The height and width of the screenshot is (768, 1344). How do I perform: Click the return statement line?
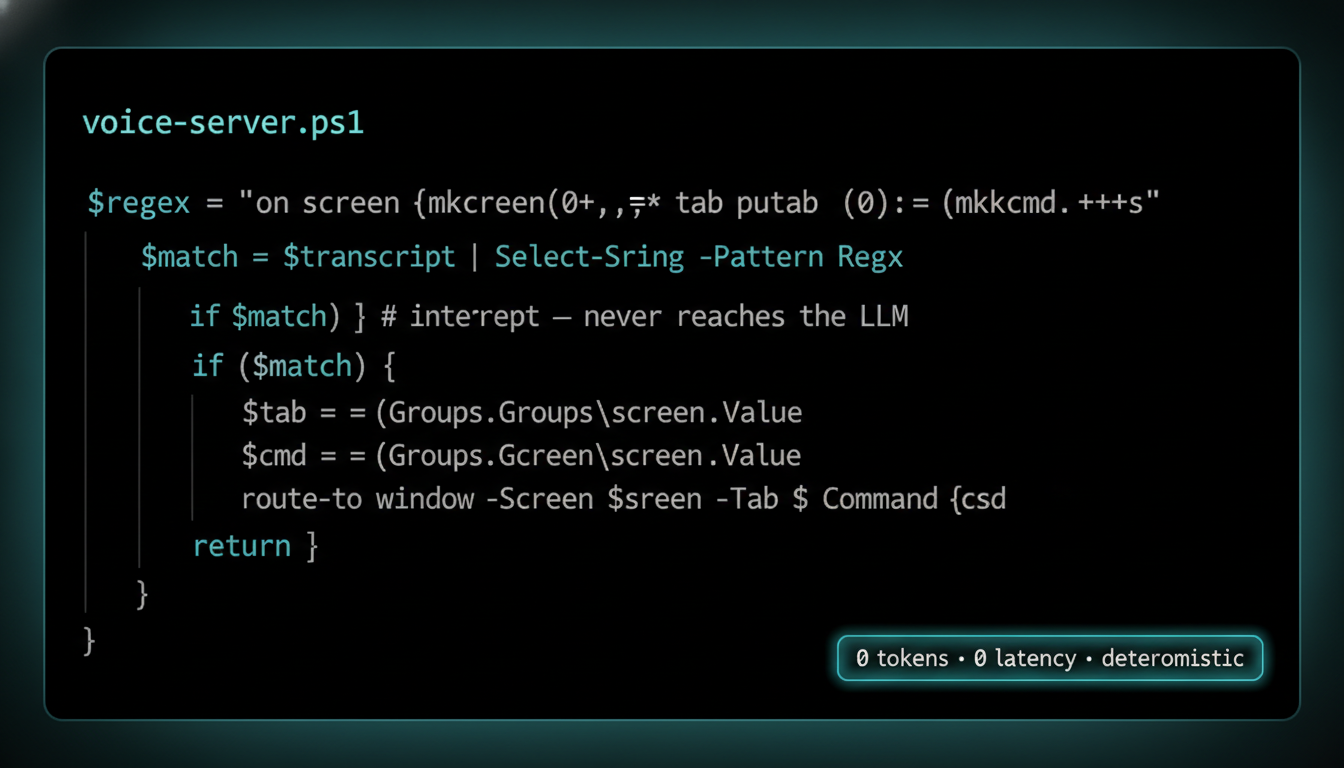click(x=255, y=546)
